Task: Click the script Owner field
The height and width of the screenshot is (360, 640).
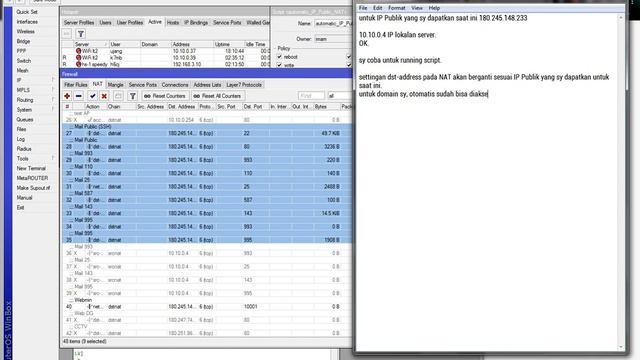Action: [333, 39]
